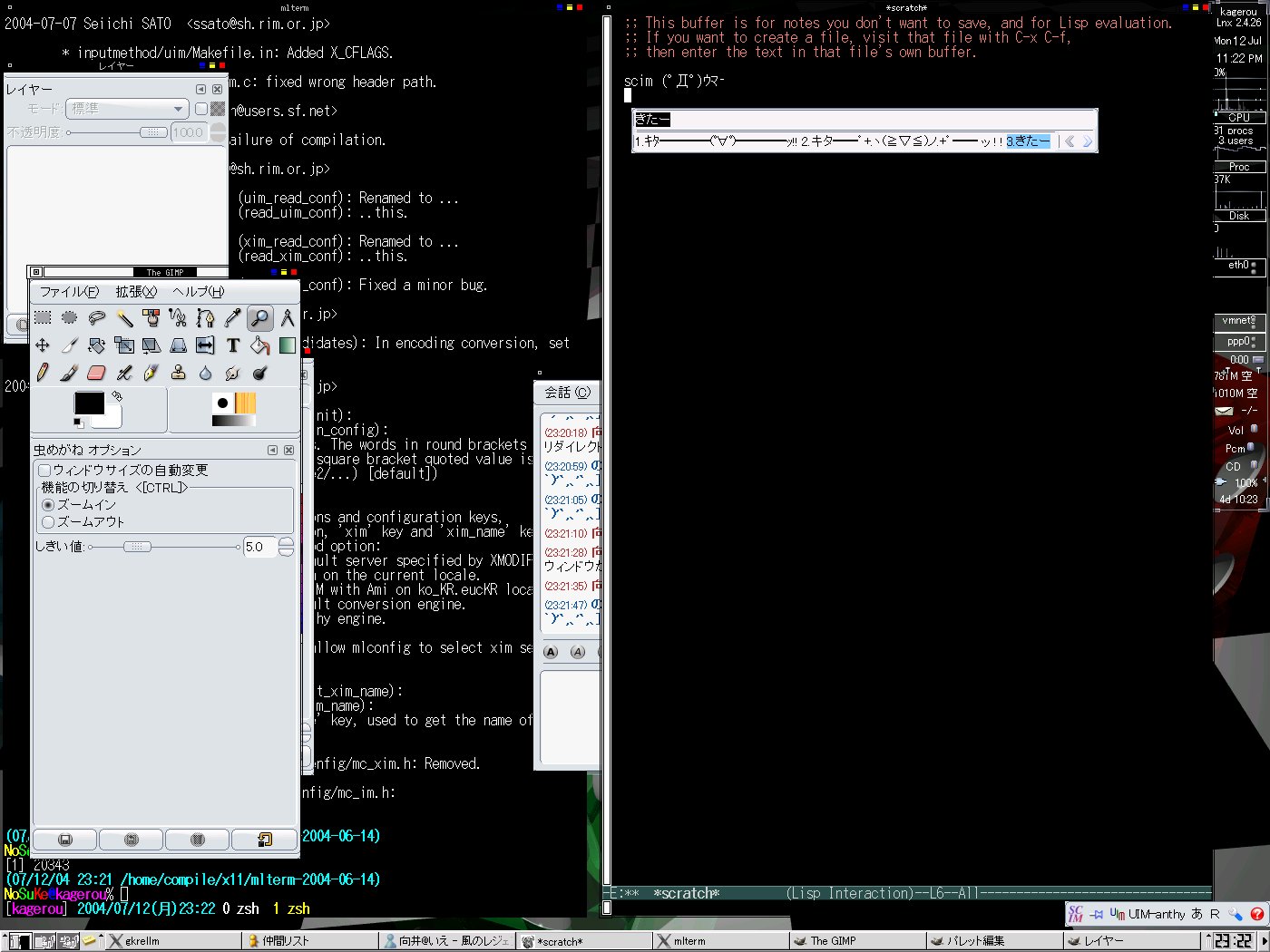Click the active pattern indicator
1270x952 pixels.
pos(245,403)
